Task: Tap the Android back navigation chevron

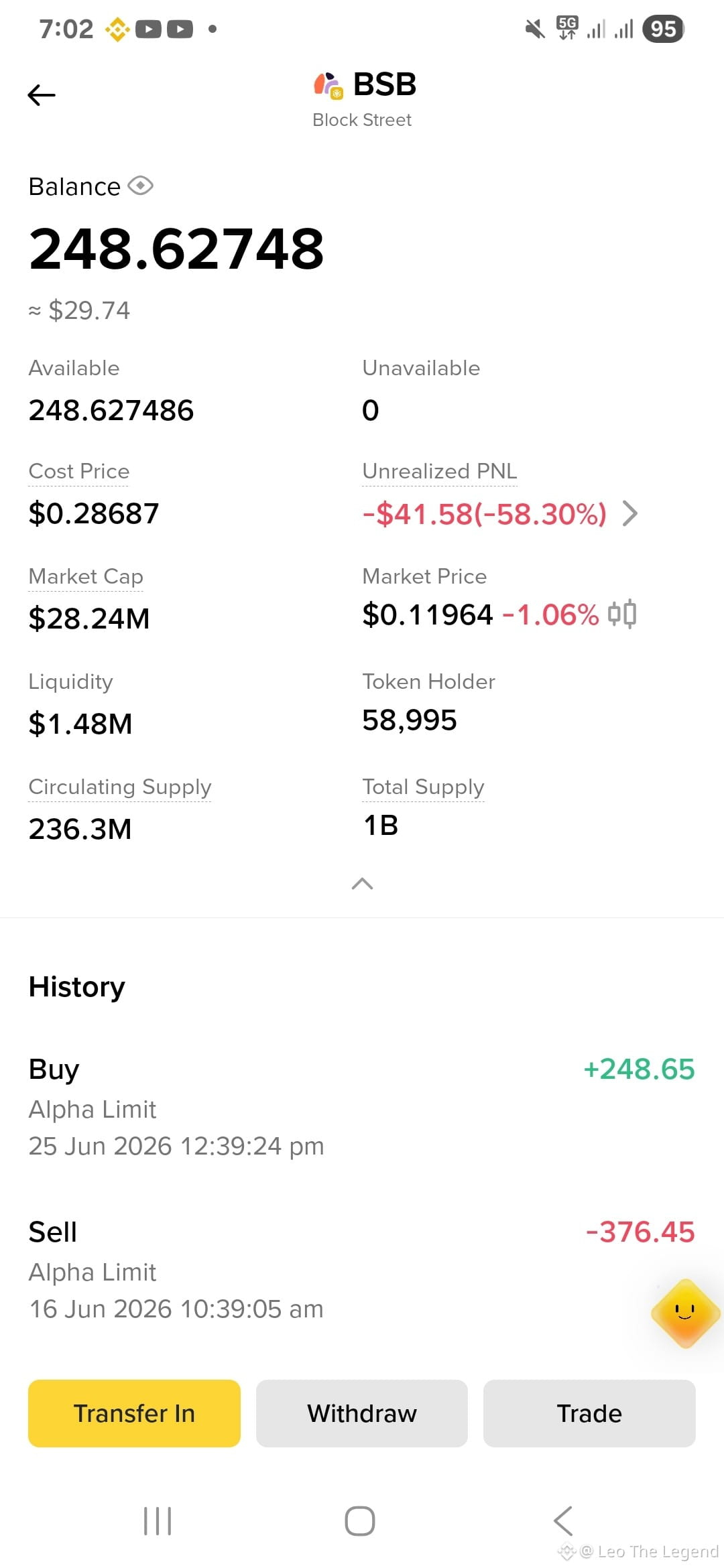Action: tap(563, 1520)
